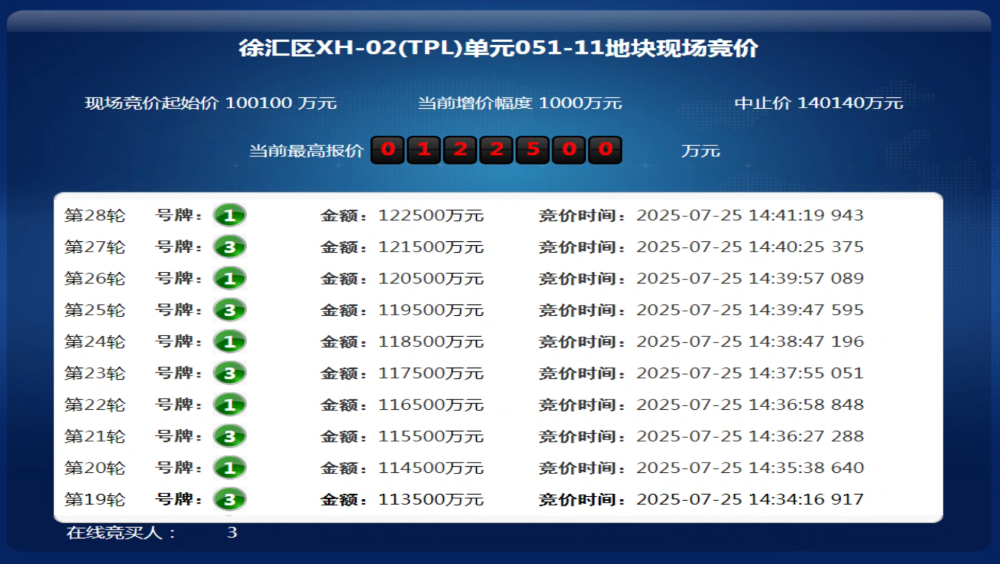Click bid time 2025-07-25 14:36:27 288
Viewport: 1000px width, 564px height.
tap(750, 436)
